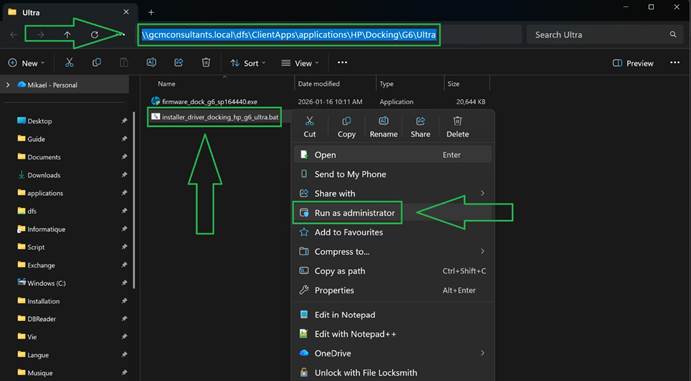This screenshot has height=381, width=691.
Task: Open Properties from context menu
Action: coord(392,290)
